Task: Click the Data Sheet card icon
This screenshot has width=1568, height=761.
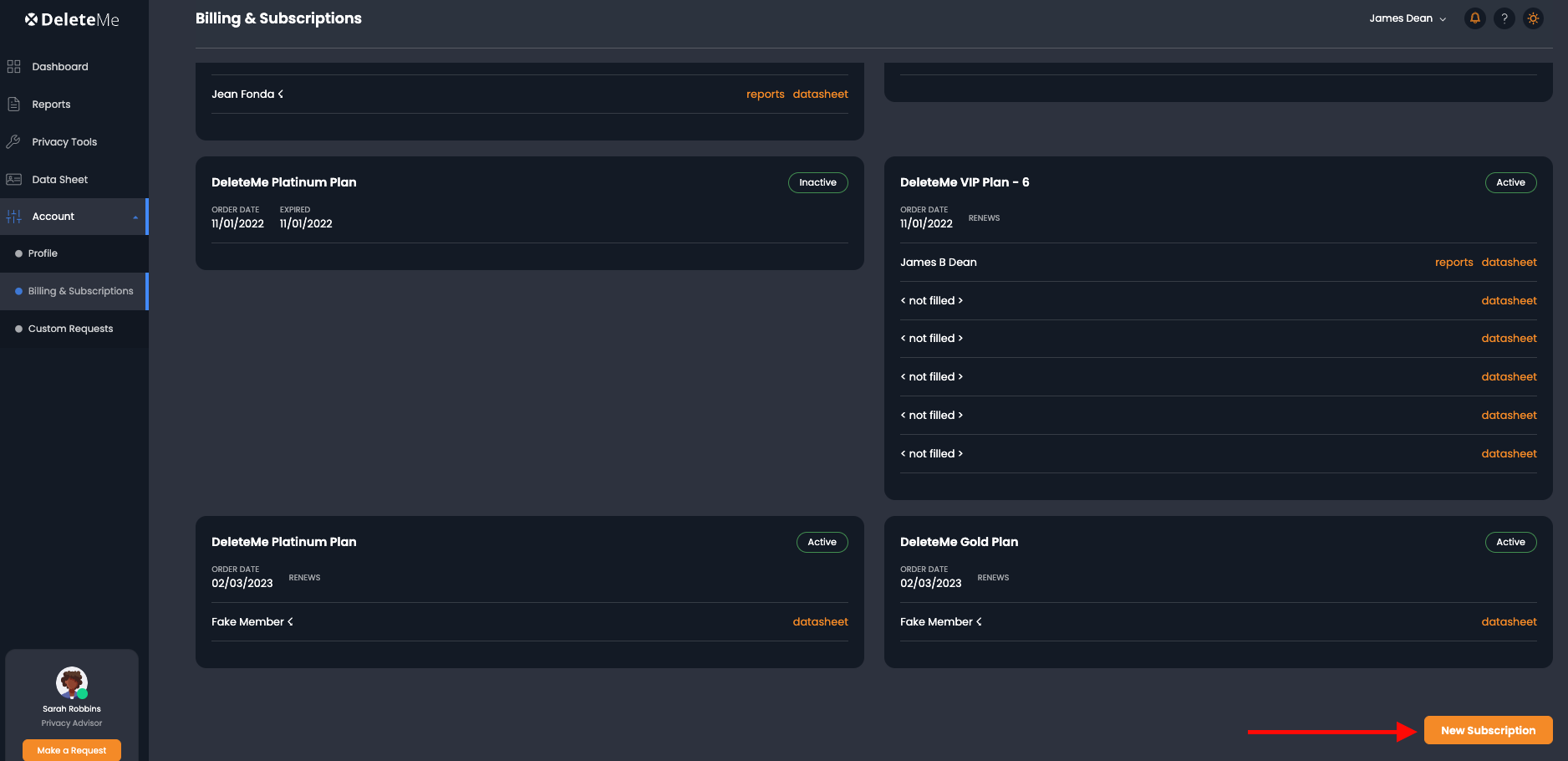Action: point(13,179)
